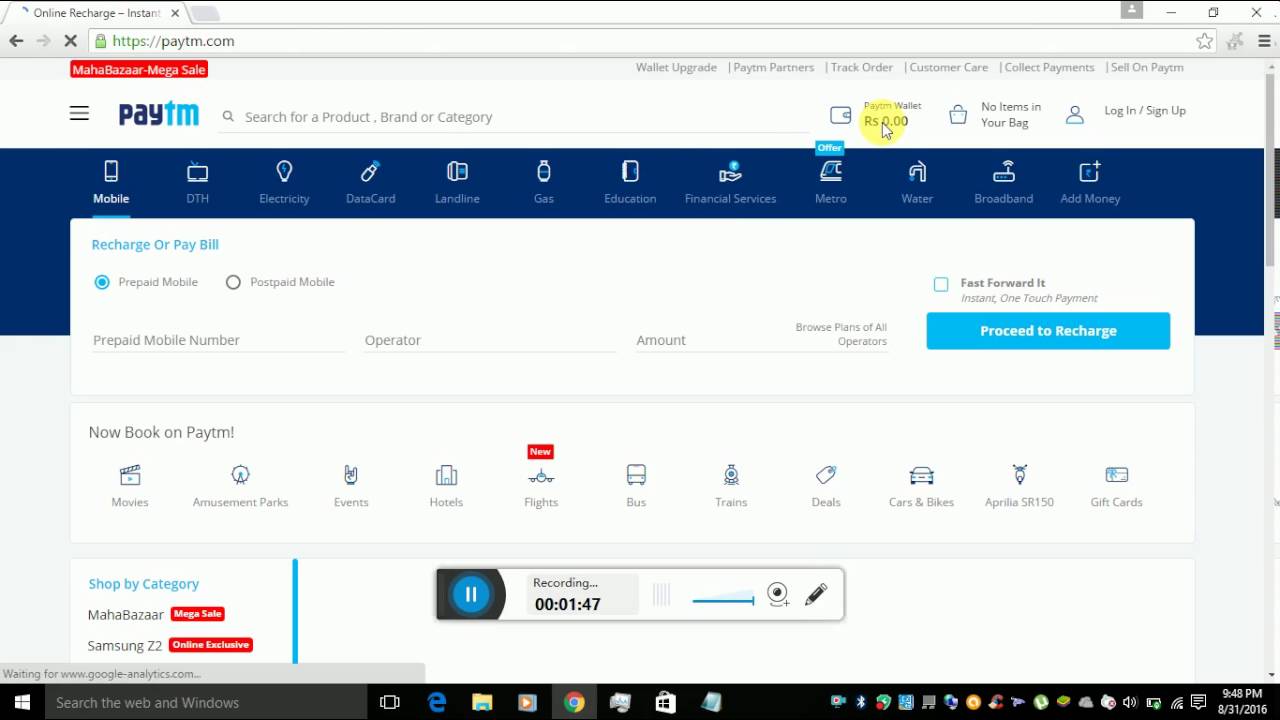Open File Explorer from the taskbar

[x=482, y=703]
